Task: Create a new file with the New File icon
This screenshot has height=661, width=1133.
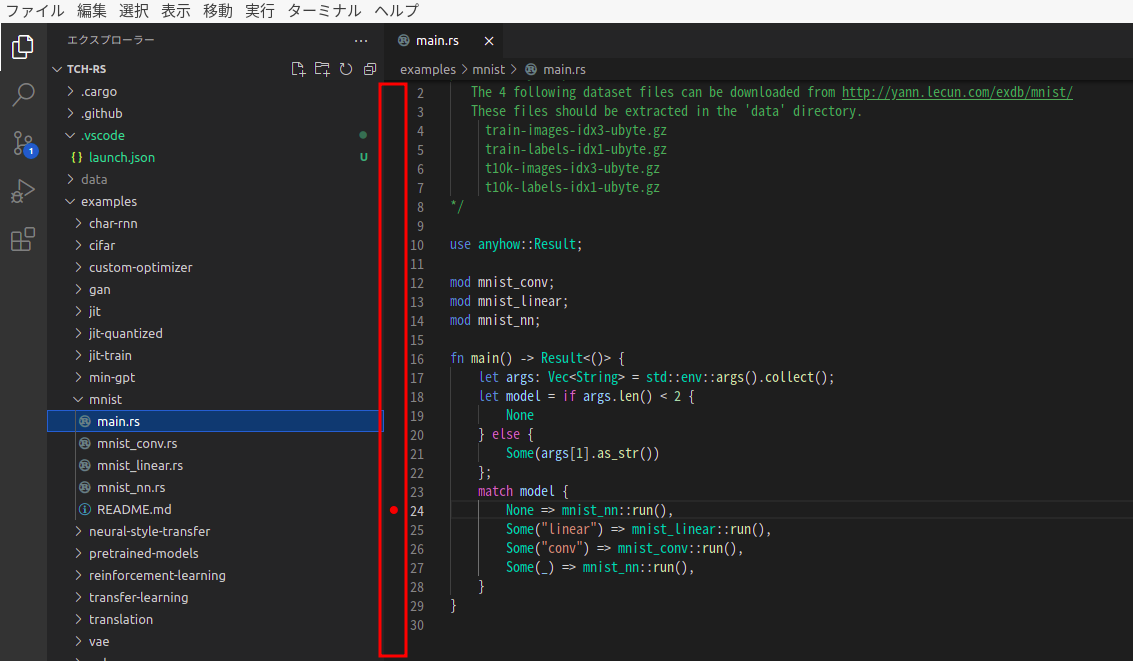Action: 297,68
